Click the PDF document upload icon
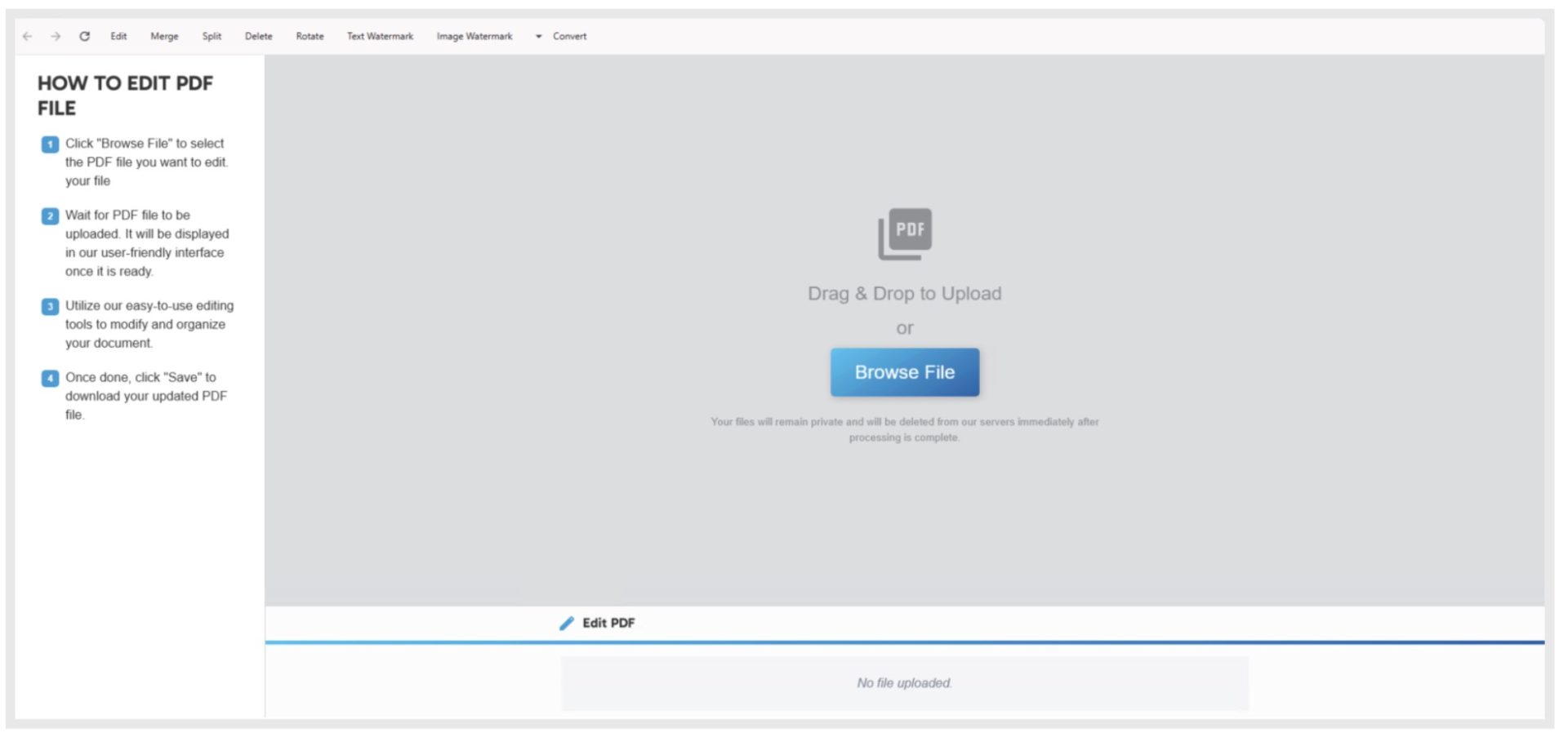Image resolution: width=1568 pixels, height=737 pixels. [904, 233]
